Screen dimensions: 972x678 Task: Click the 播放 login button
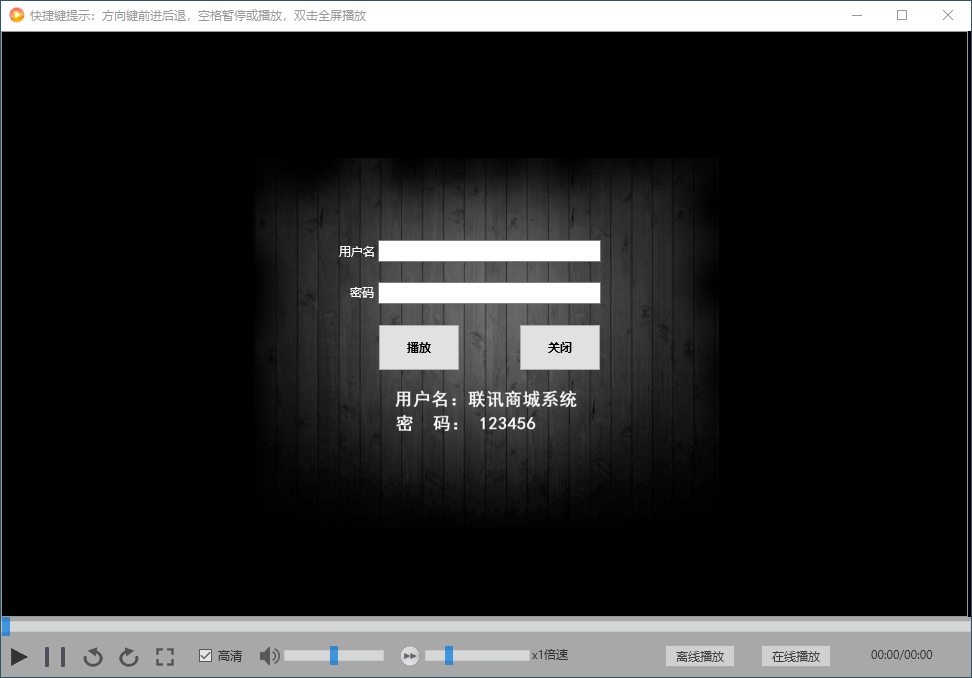coord(419,347)
